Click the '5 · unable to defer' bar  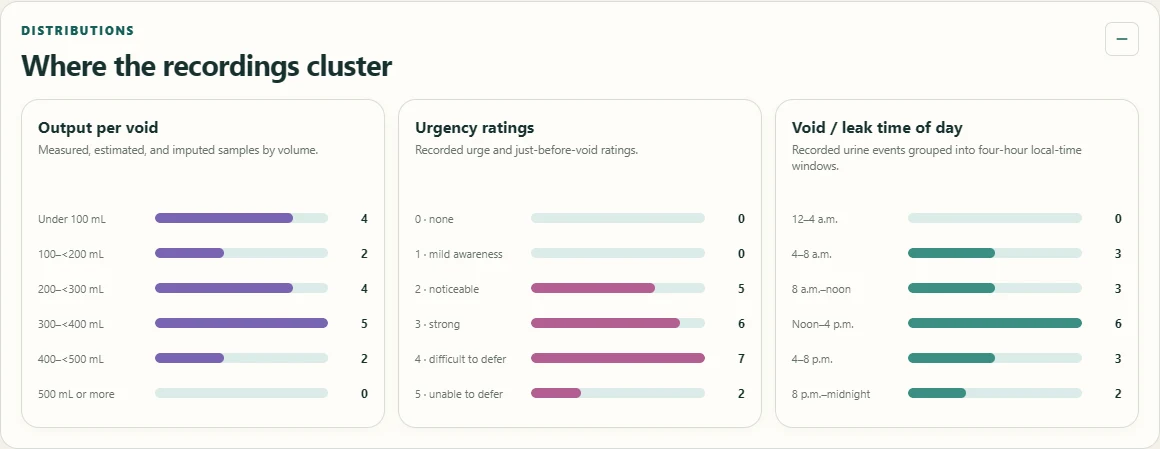click(618, 394)
